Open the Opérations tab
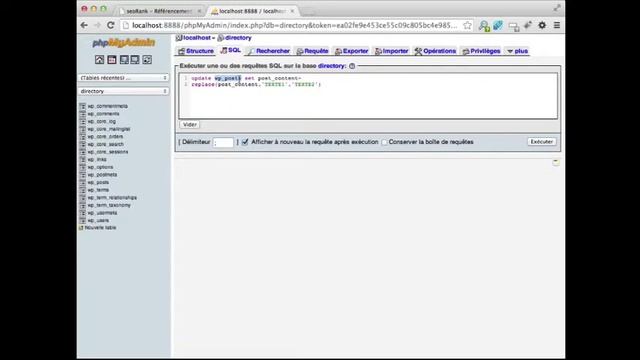Image resolution: width=640 pixels, height=360 pixels. click(435, 51)
